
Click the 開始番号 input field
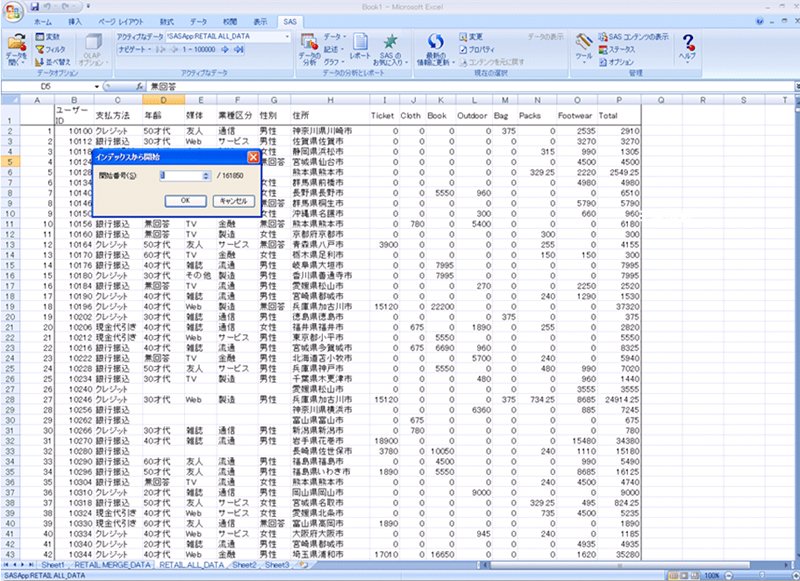181,175
